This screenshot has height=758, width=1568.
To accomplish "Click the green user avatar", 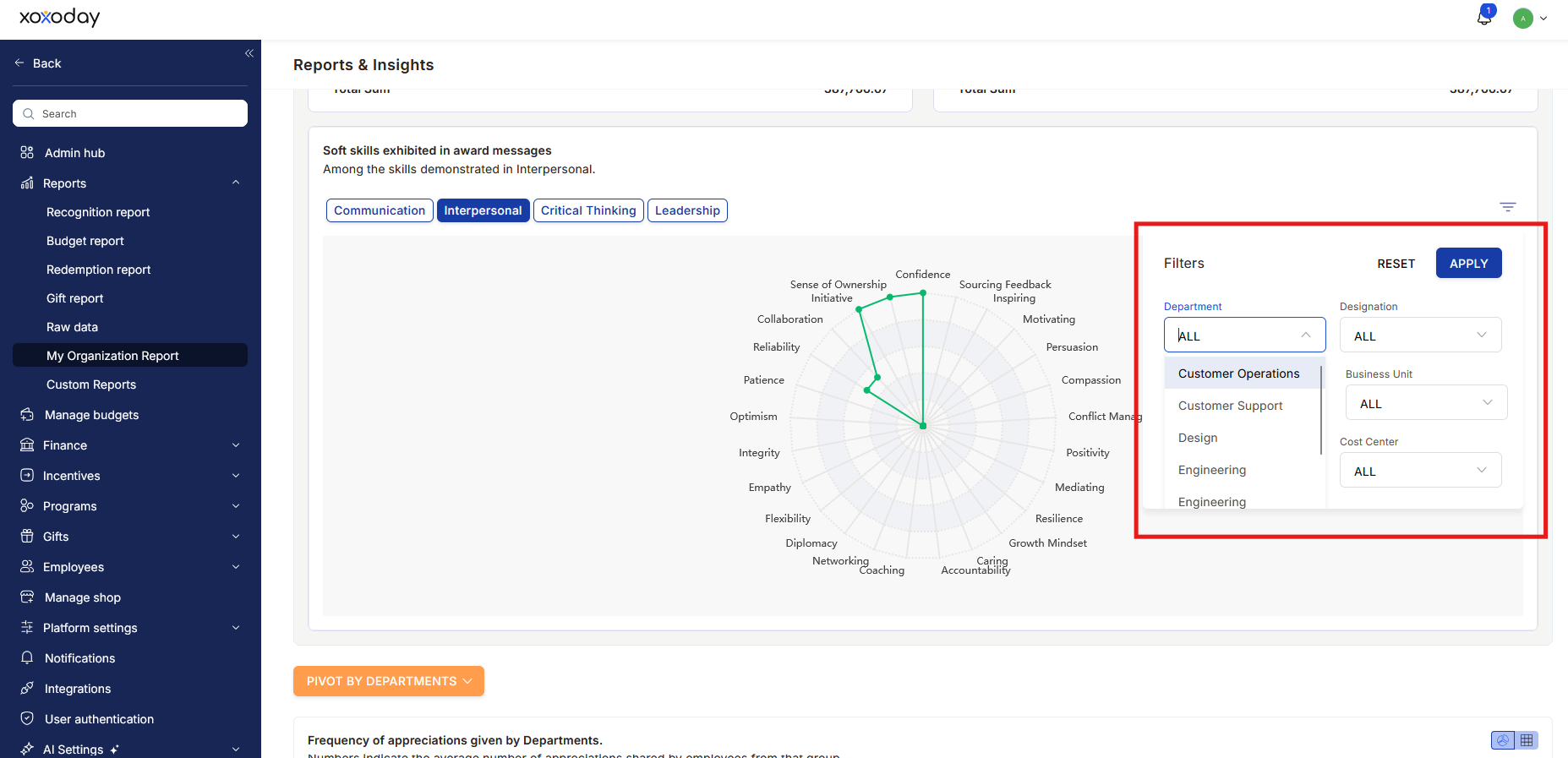I will [1523, 18].
